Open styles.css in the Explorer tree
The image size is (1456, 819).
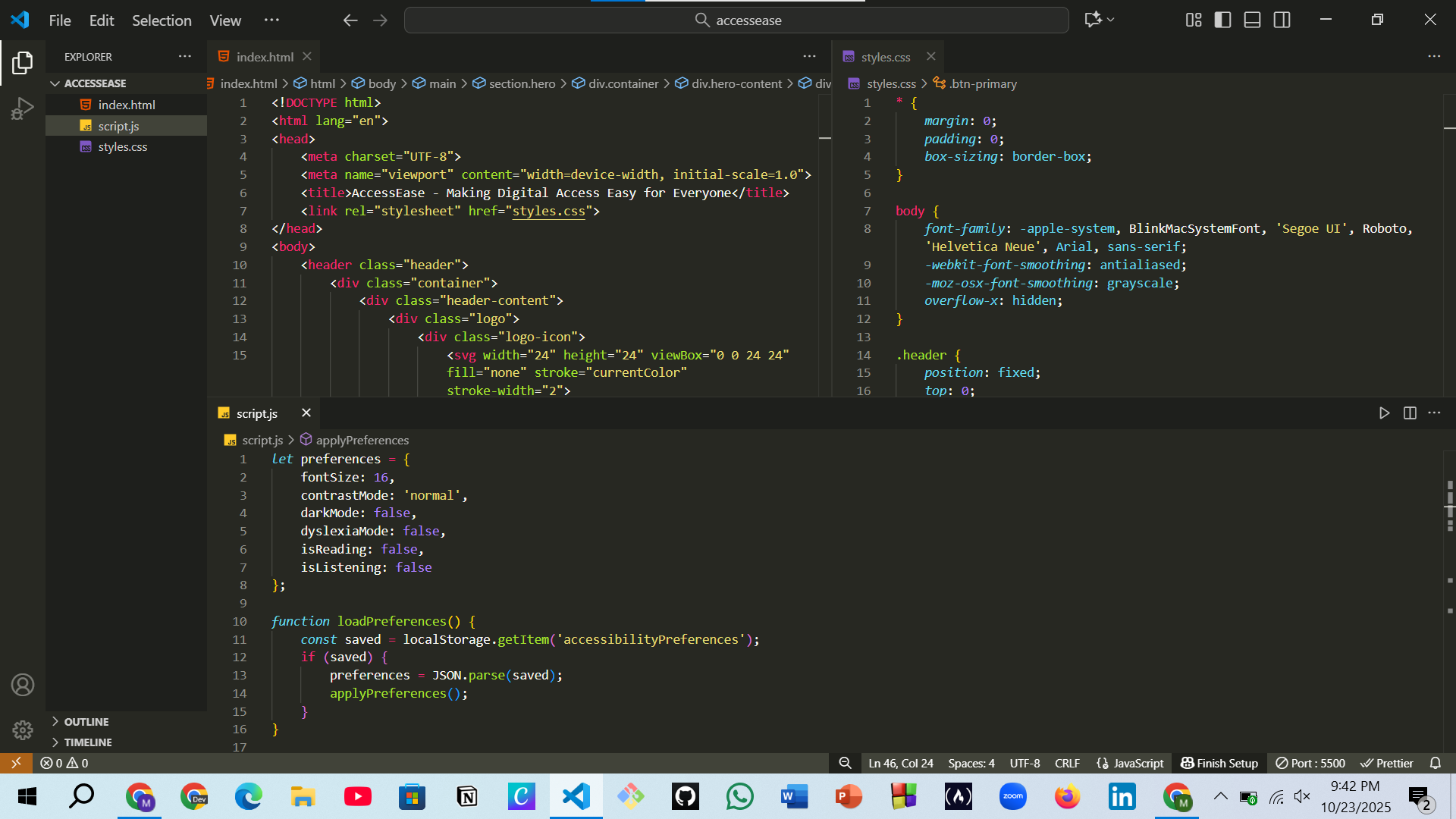click(122, 147)
